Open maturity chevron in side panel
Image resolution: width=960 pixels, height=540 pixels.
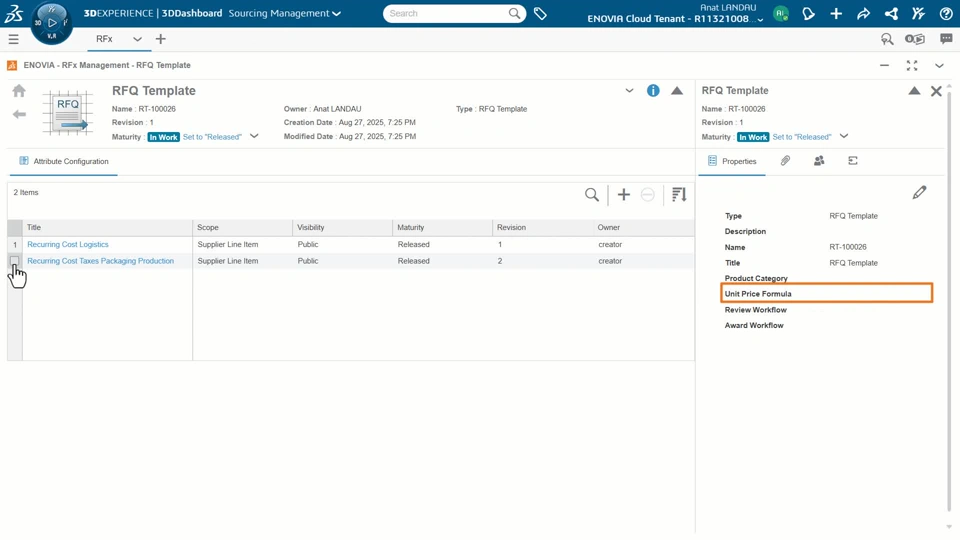click(x=844, y=136)
